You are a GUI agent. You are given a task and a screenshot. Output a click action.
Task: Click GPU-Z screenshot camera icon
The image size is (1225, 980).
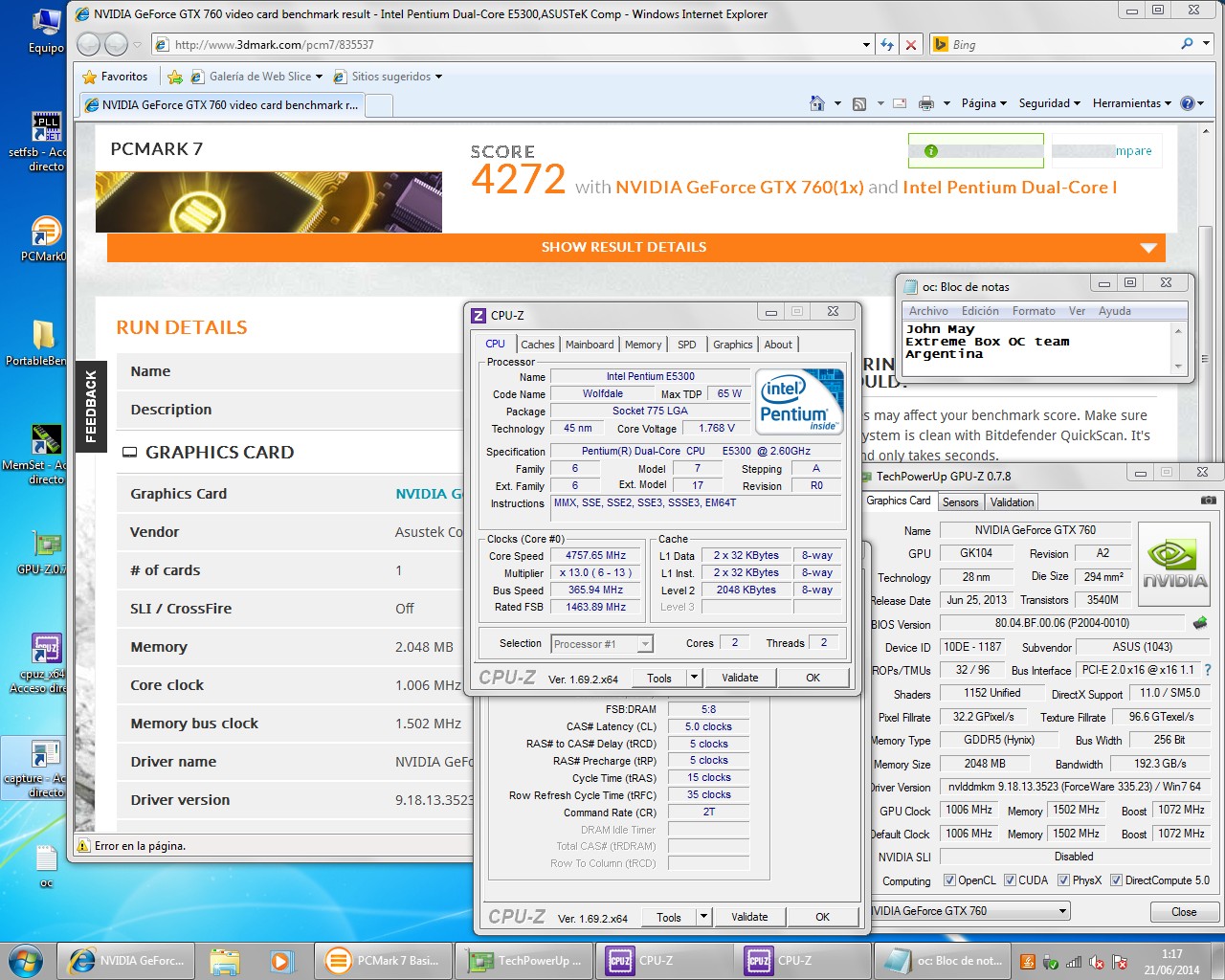tap(1209, 501)
